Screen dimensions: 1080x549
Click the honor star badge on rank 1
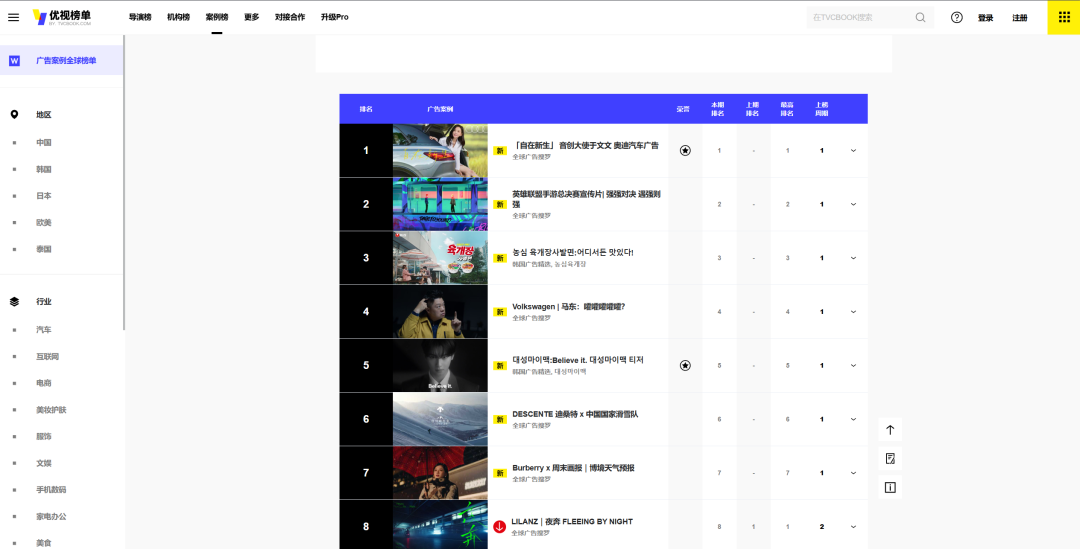coord(685,150)
